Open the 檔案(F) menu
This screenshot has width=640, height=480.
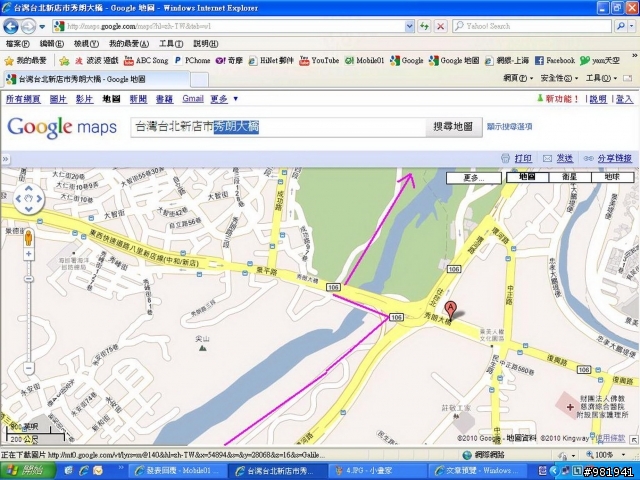point(18,44)
